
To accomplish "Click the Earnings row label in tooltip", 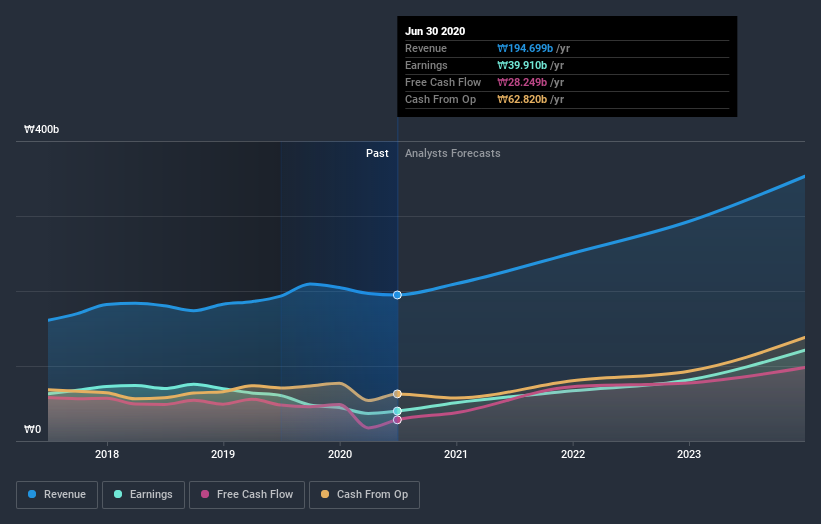I will click(x=426, y=65).
